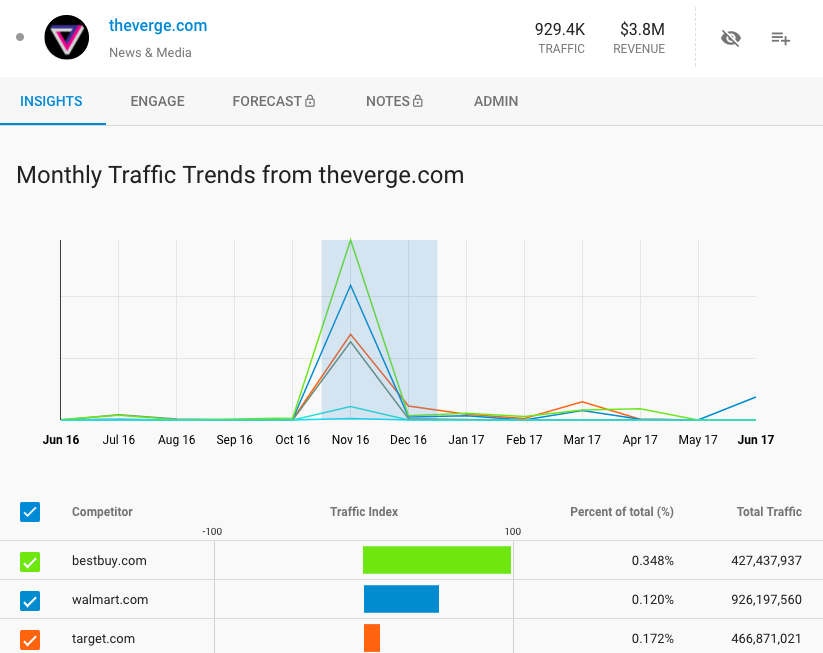Click the Monthly Traffic Trends heading

click(240, 175)
